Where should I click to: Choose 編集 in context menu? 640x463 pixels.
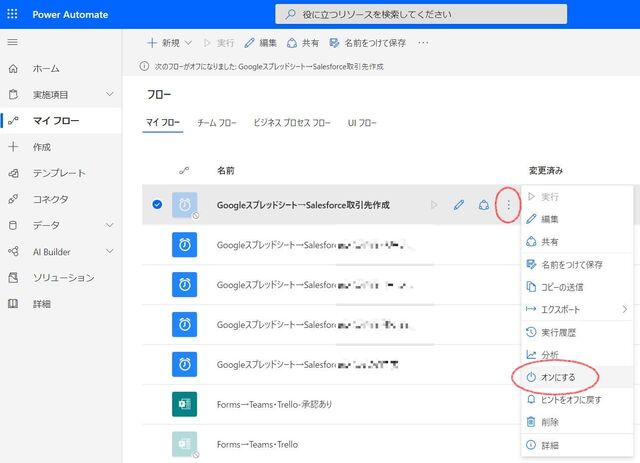point(577,219)
